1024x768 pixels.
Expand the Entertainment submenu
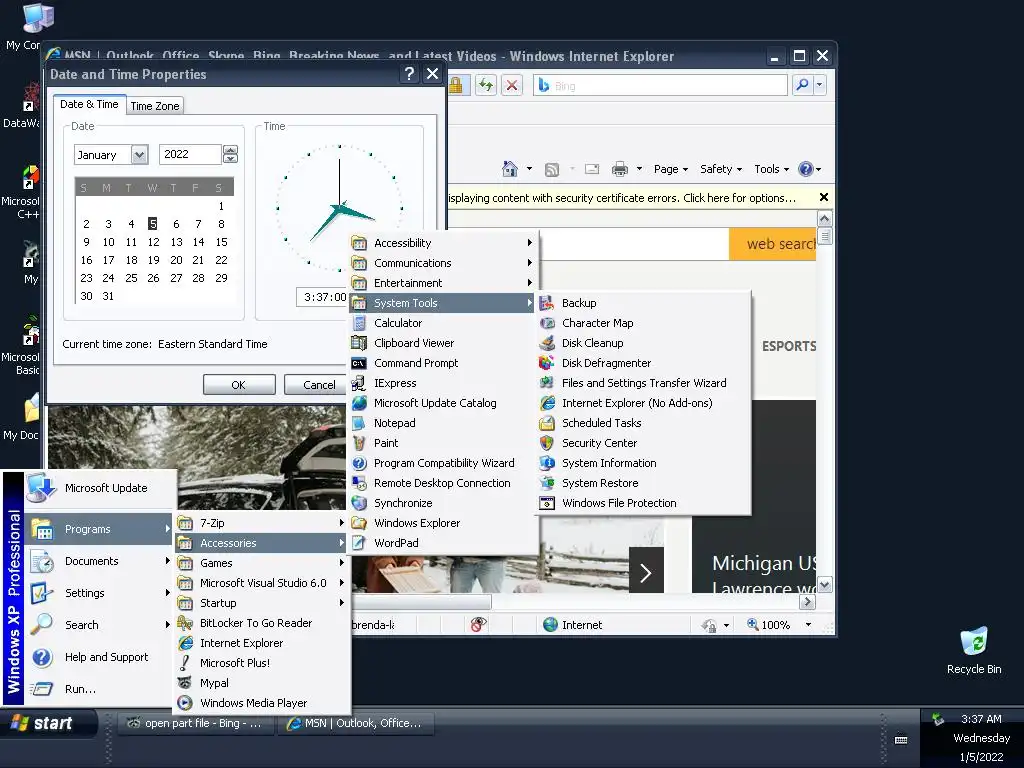tap(442, 283)
